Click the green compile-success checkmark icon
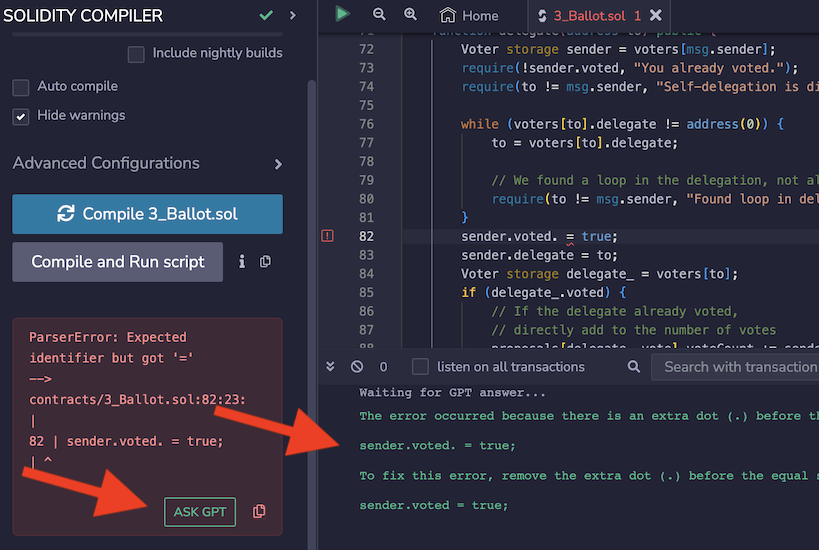Screen dimensions: 819x550 coord(266,16)
